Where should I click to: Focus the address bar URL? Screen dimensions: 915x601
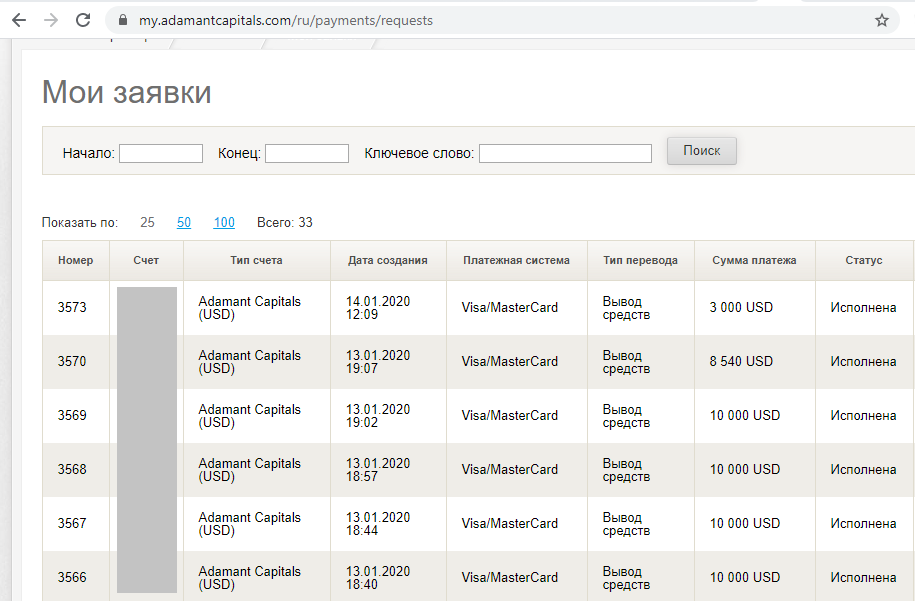286,21
